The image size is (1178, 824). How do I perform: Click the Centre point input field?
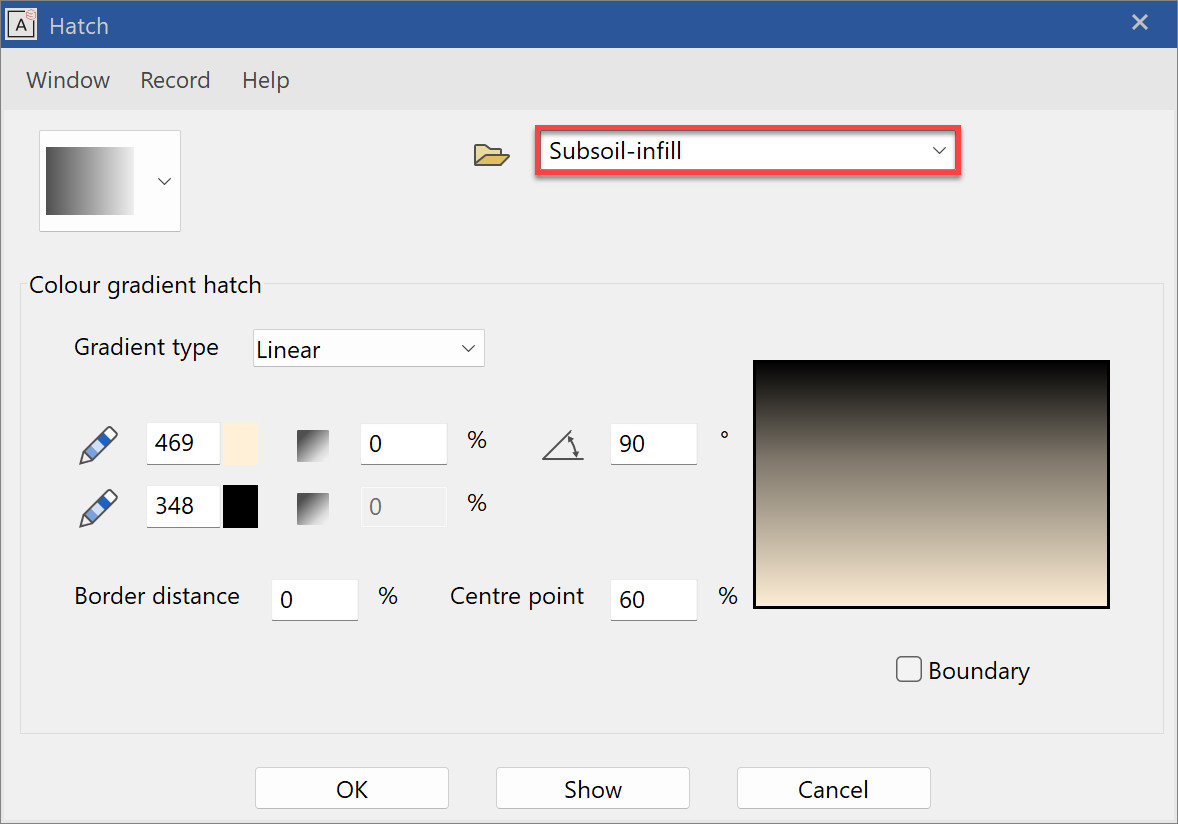(x=652, y=599)
